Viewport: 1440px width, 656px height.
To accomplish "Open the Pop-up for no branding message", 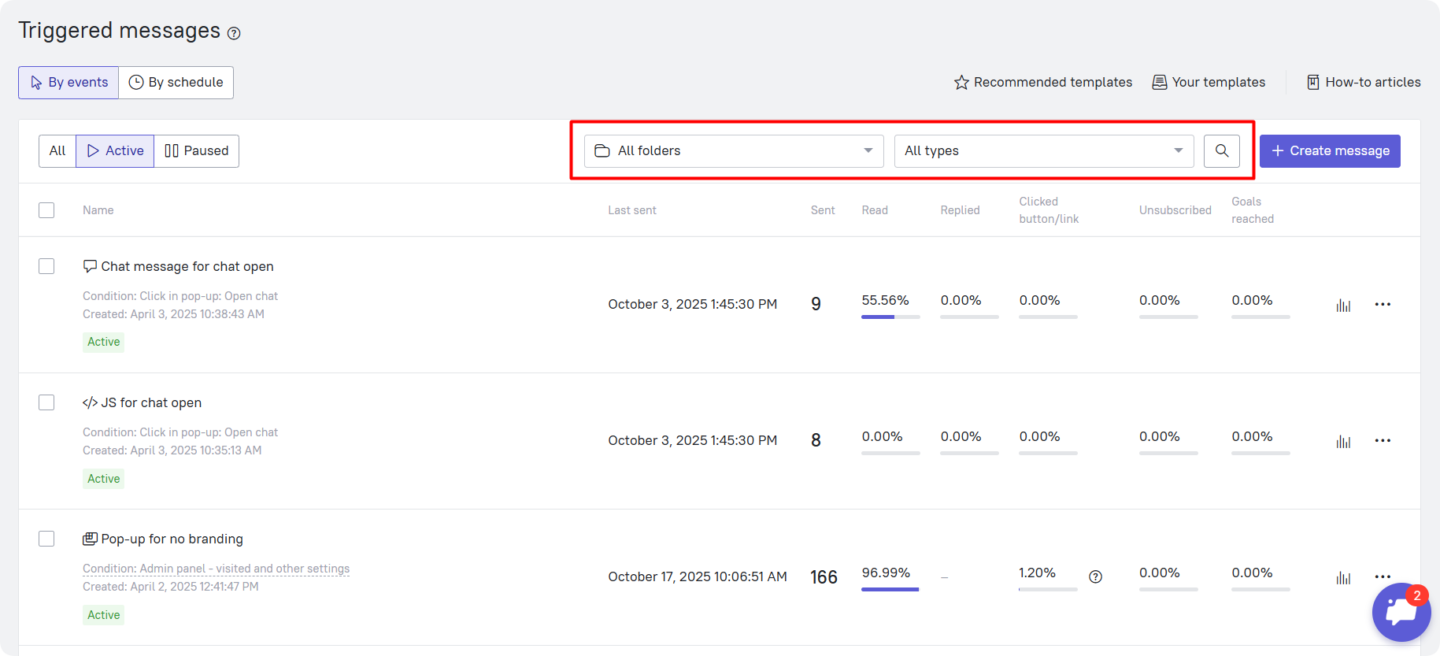I will [x=171, y=539].
